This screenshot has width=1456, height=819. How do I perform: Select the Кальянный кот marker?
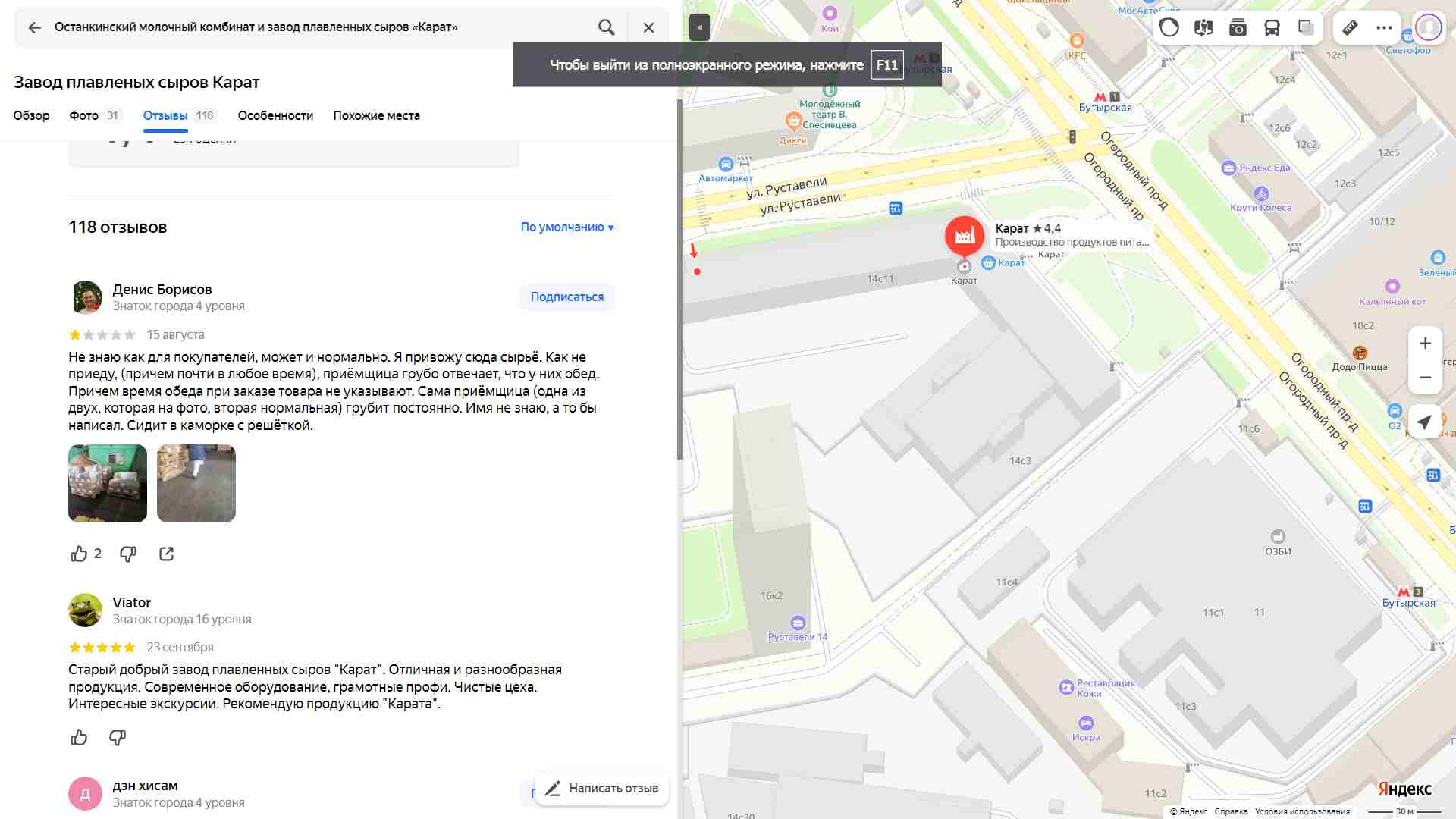click(x=1392, y=286)
